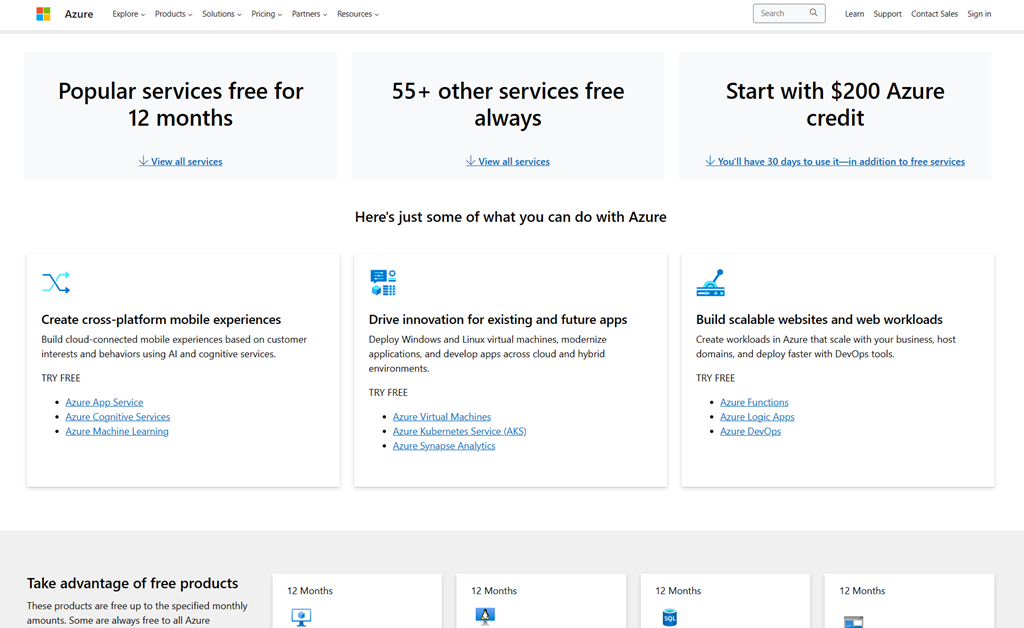Open the Products dropdown
Screen dimensions: 1024x628
173,14
